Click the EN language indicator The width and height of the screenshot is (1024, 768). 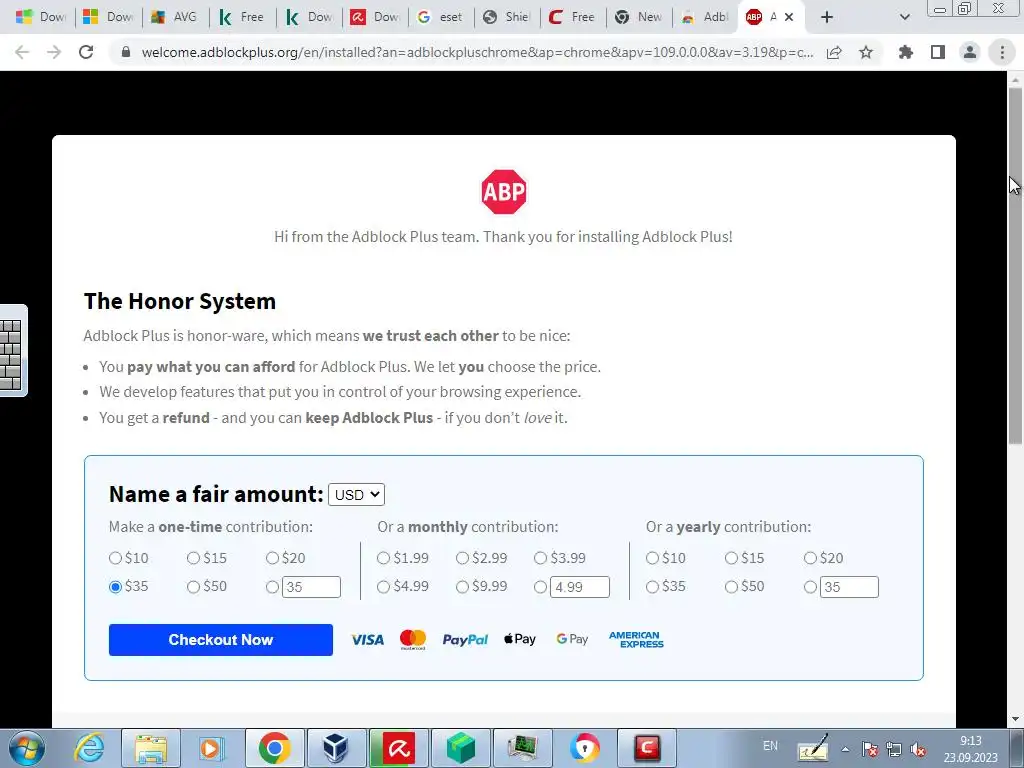[771, 746]
